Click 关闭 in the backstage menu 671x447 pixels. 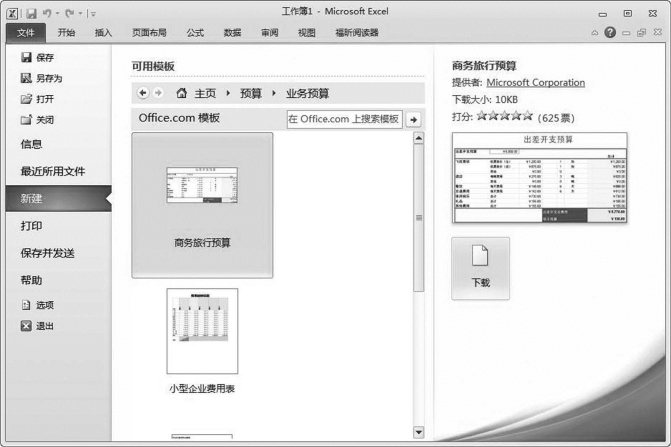coord(38,120)
